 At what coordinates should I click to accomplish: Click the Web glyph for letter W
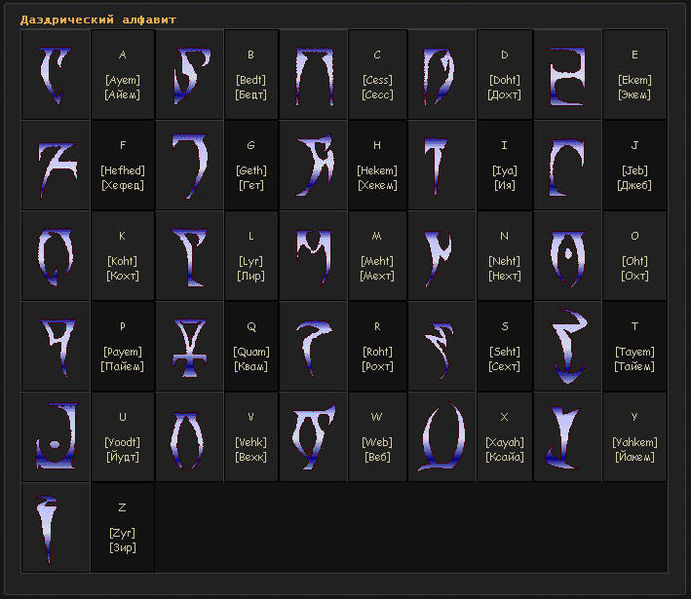[313, 437]
